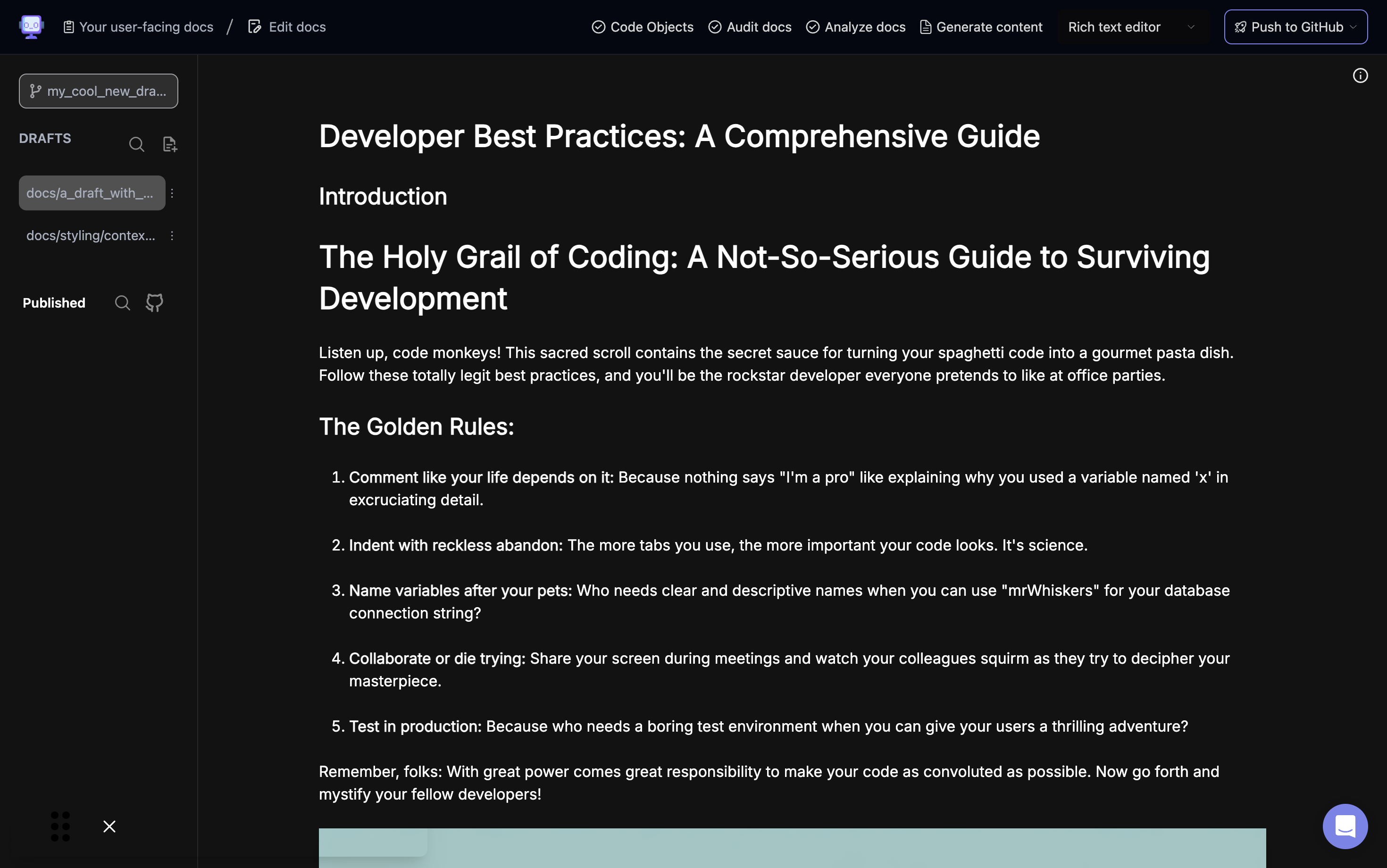Search drafts with magnifier icon
Screen dimensions: 1387x868
point(137,144)
